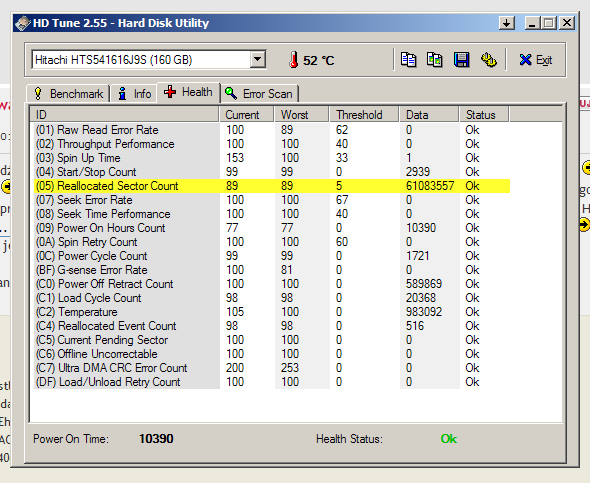Image resolution: width=590 pixels, height=483 pixels.
Task: Close the HD Tune window
Action: point(566,23)
